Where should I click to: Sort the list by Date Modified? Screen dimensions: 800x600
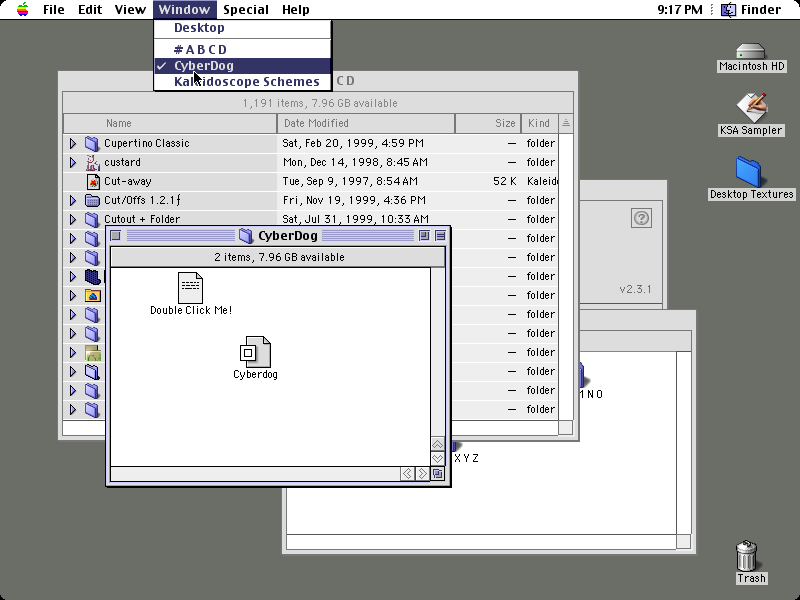[x=366, y=123]
